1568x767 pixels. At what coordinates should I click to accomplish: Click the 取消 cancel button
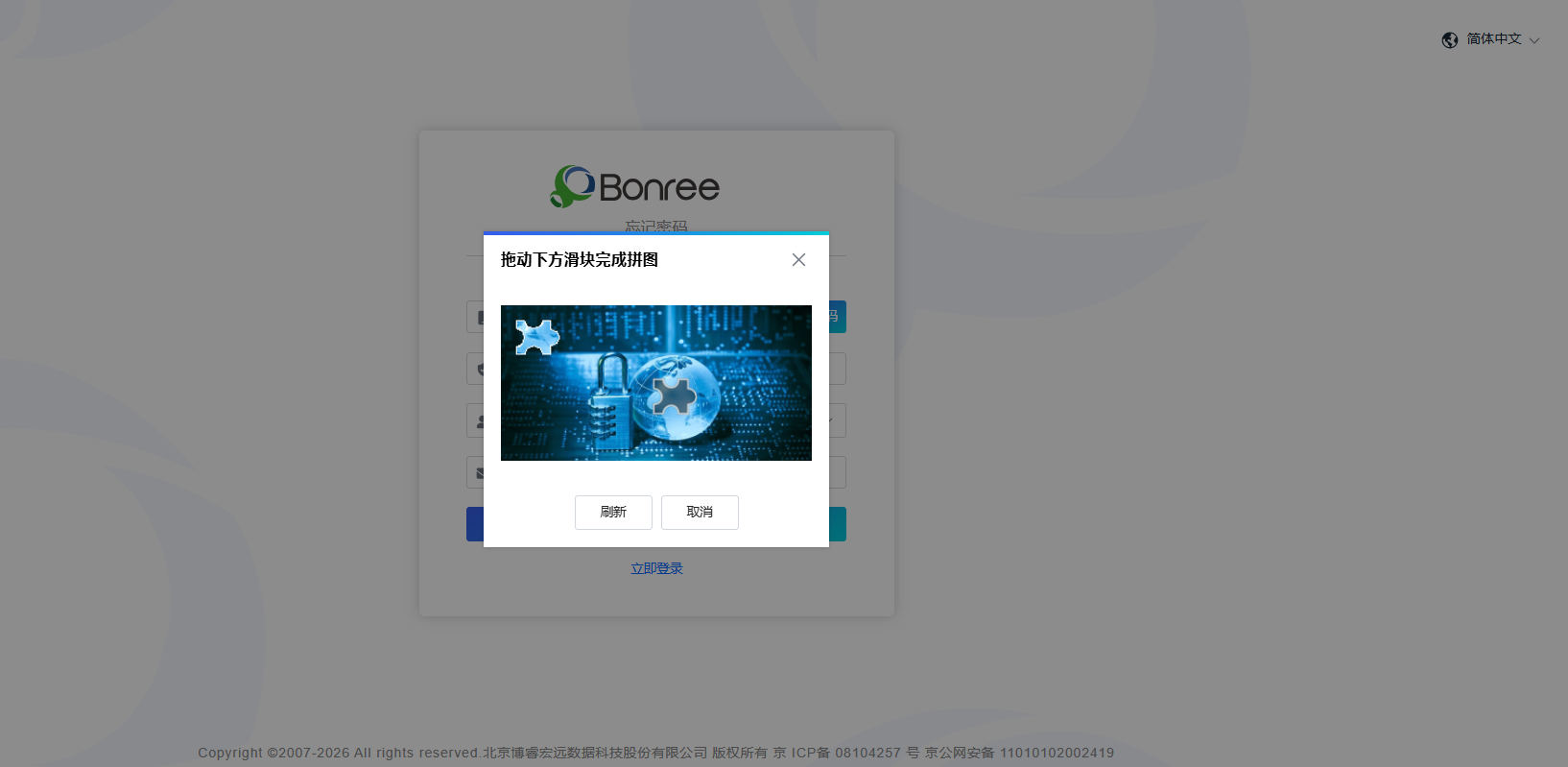click(700, 513)
